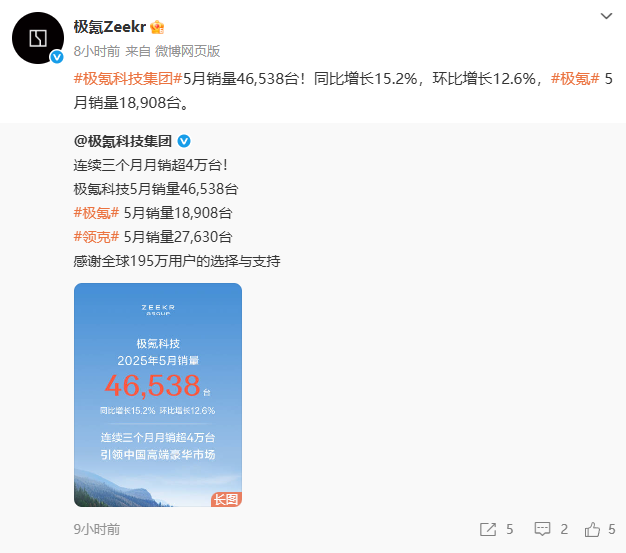Open the #极氪# hashtag in the top post
This screenshot has width=626, height=553.
pos(575,79)
